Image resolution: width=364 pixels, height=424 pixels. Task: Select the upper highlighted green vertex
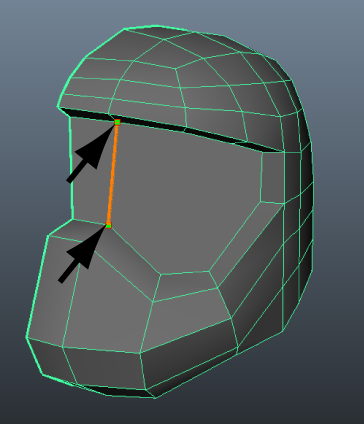coord(117,122)
